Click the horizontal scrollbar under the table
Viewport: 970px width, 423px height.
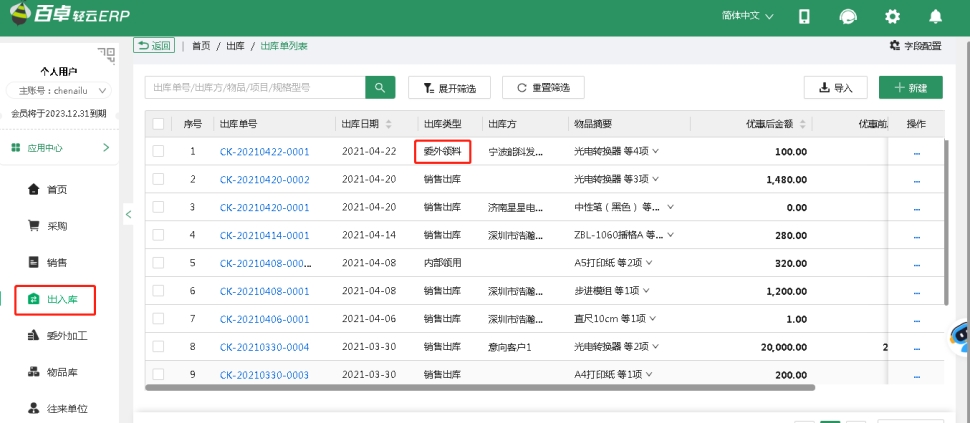[480, 387]
